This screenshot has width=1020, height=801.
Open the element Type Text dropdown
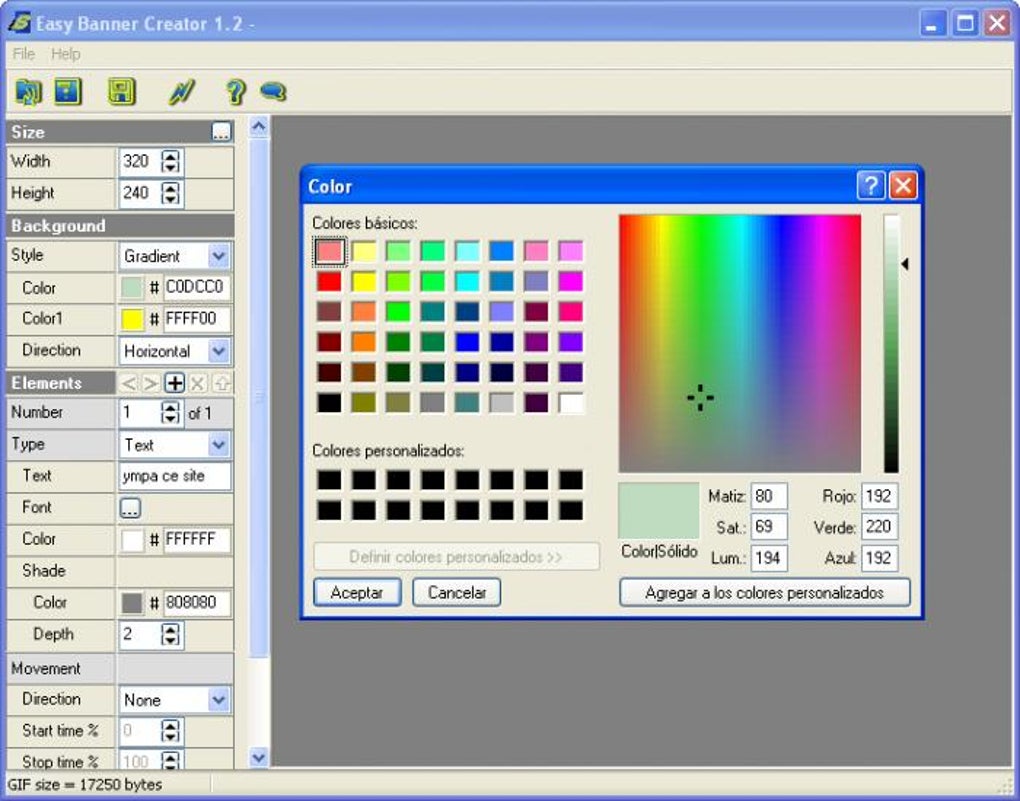click(219, 445)
